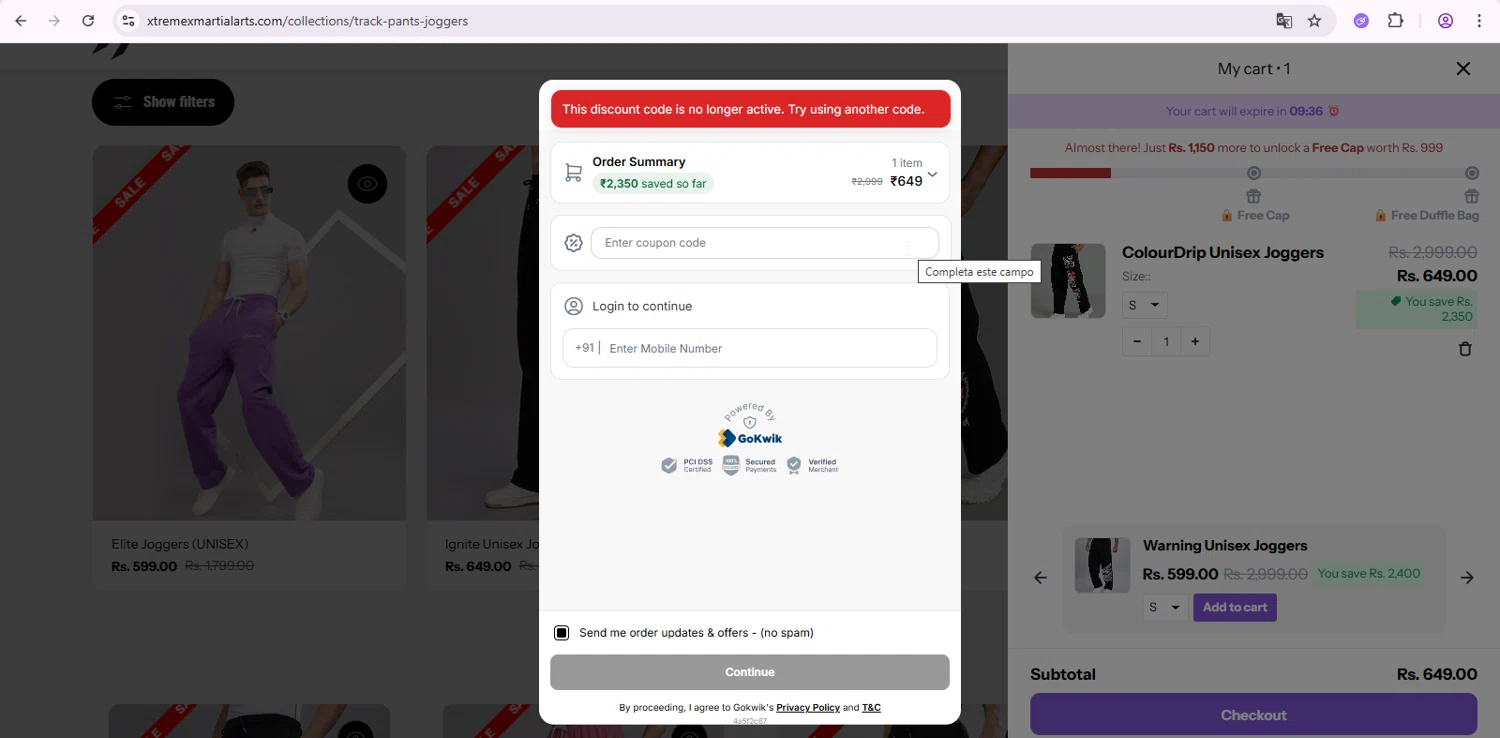Viewport: 1500px width, 738px height.
Task: Click the Free Duffle Bag gift icon
Action: 1471,196
